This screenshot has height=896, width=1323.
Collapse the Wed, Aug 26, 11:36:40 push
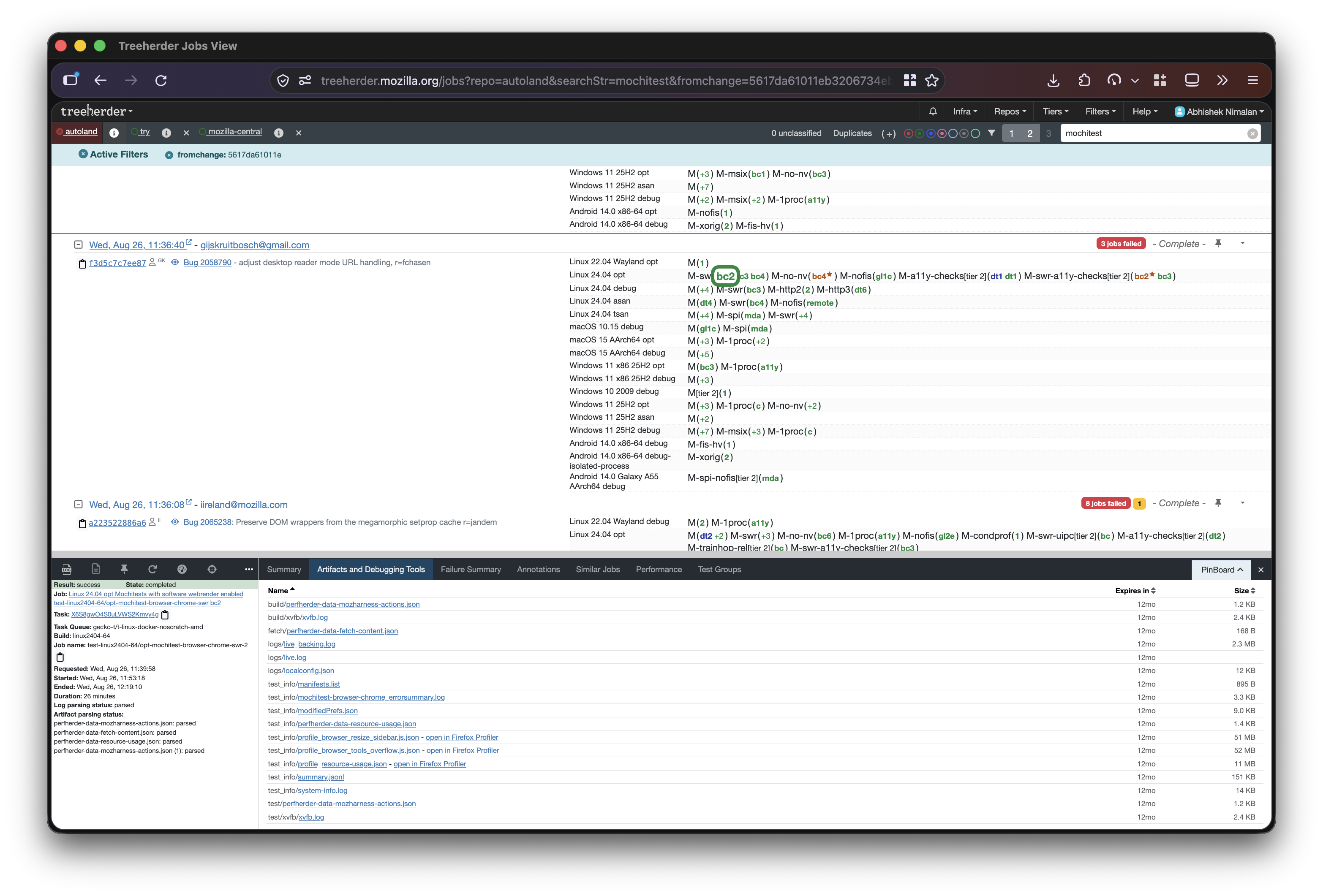tap(78, 244)
